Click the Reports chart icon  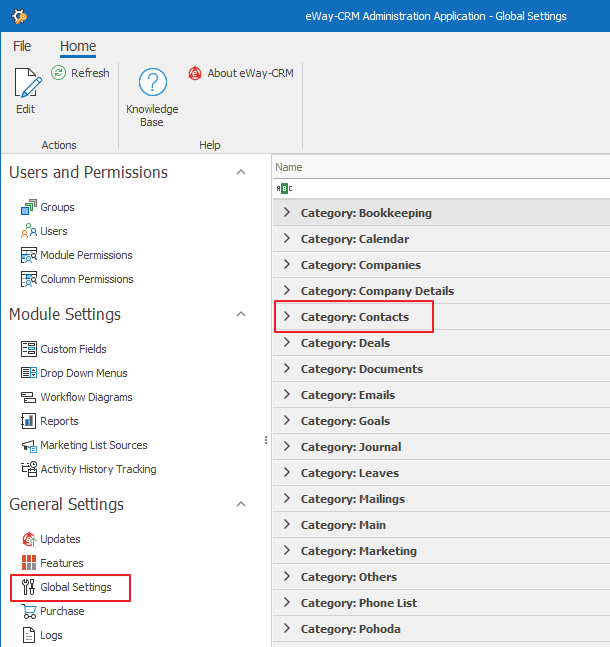click(x=28, y=421)
